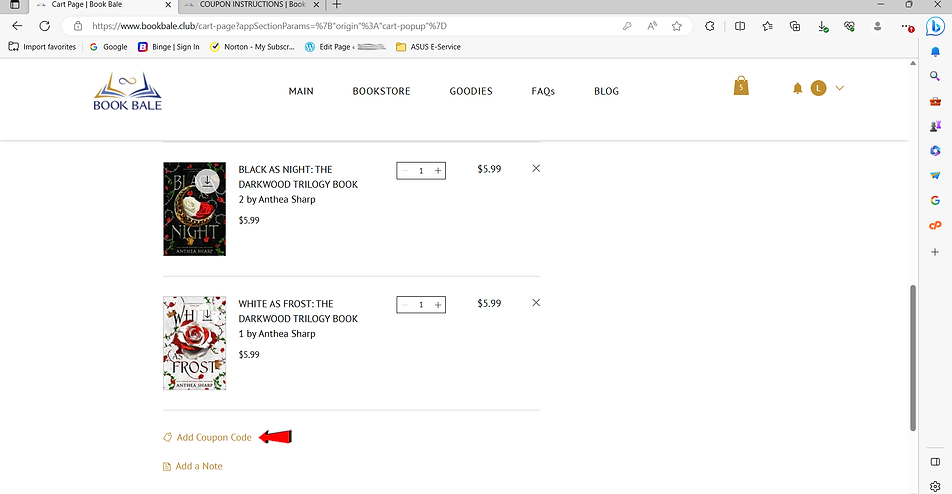The width and height of the screenshot is (952, 494).
Task: Open sidebar settings gear icon
Action: 935,487
